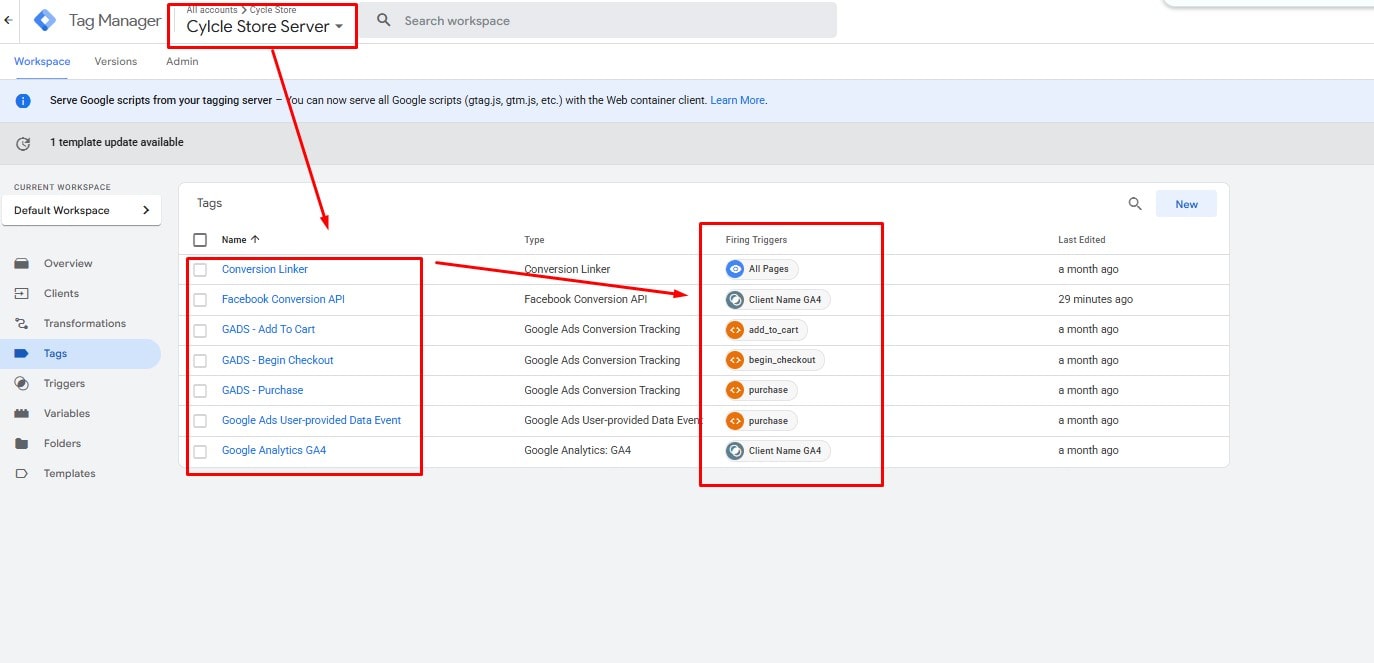Open the Folders sidebar icon
Screen dimensions: 1374x663
22,444
